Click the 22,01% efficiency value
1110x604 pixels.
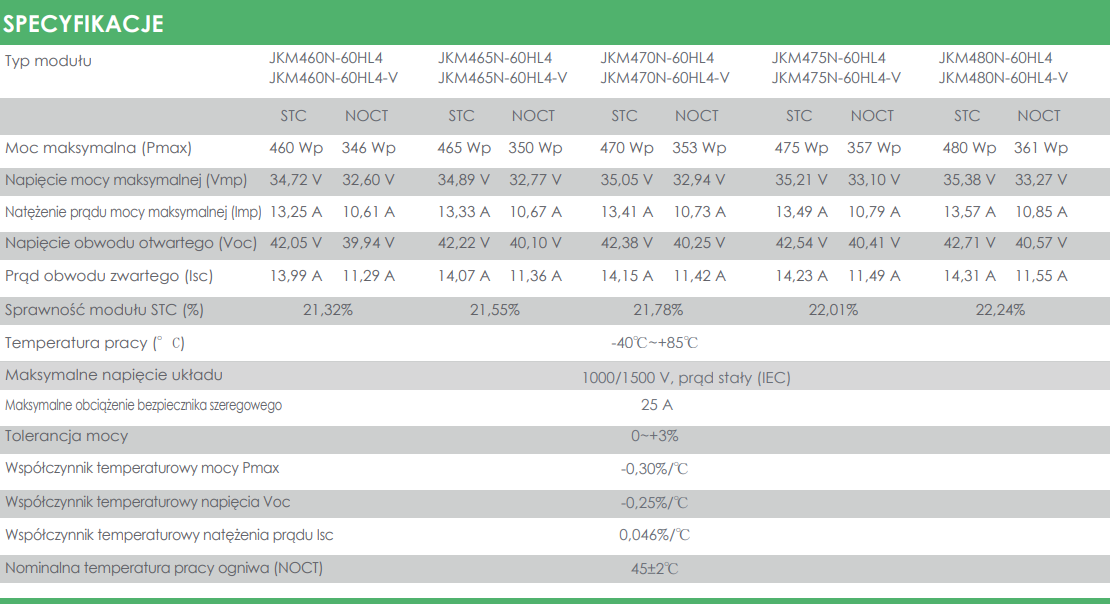(833, 310)
